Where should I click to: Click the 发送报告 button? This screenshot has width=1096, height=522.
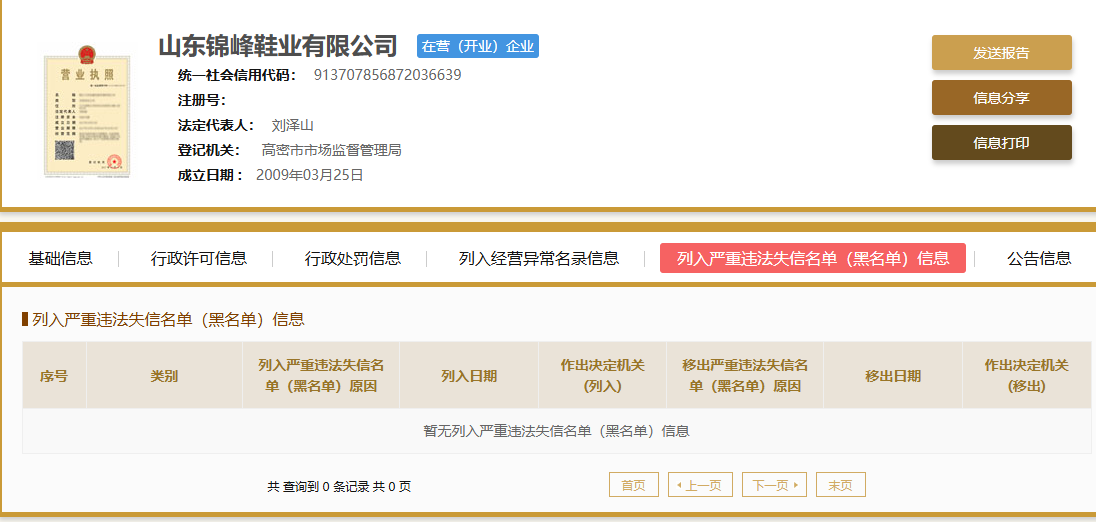tap(1001, 53)
